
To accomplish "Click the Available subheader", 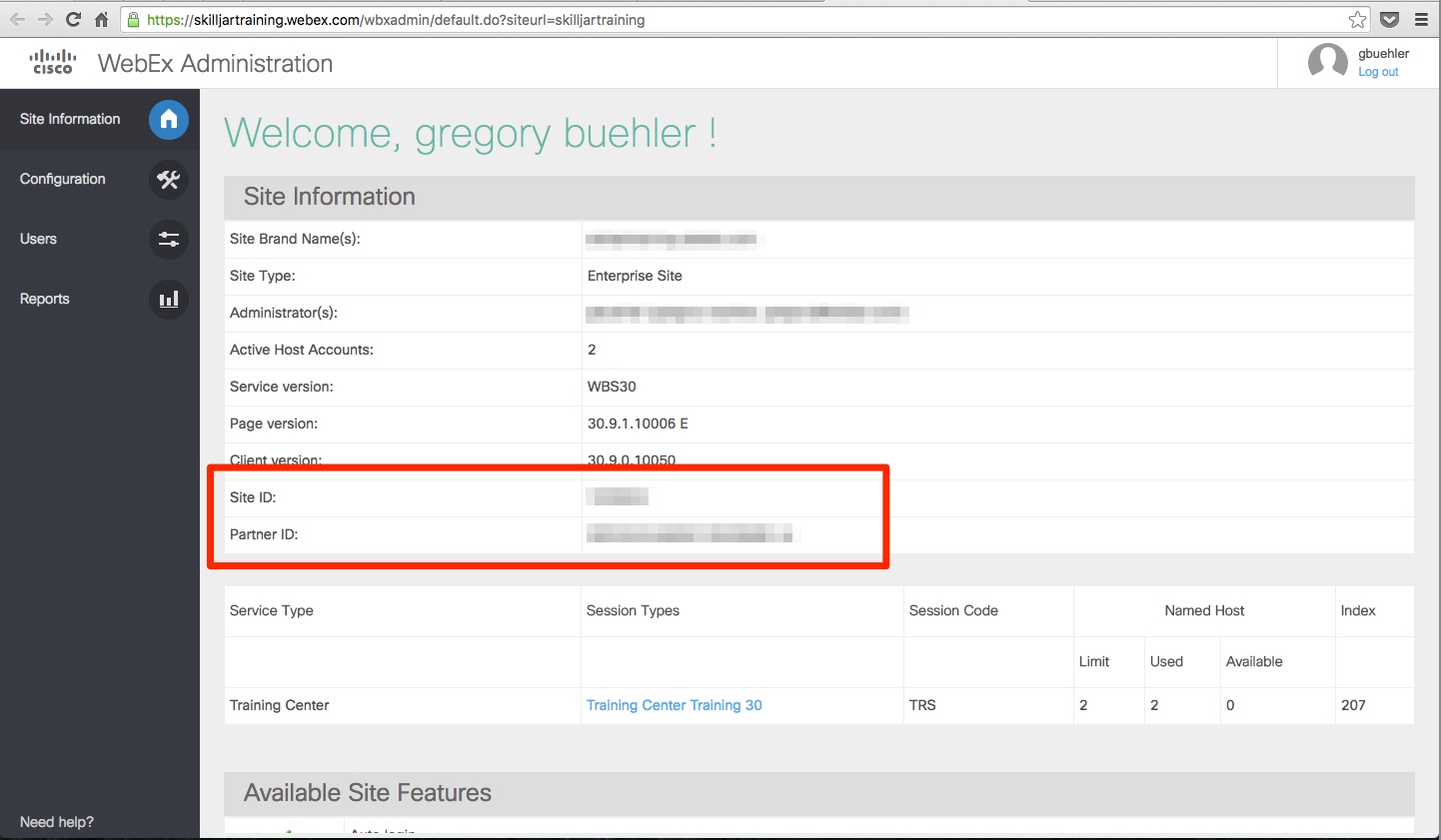I will point(1254,661).
